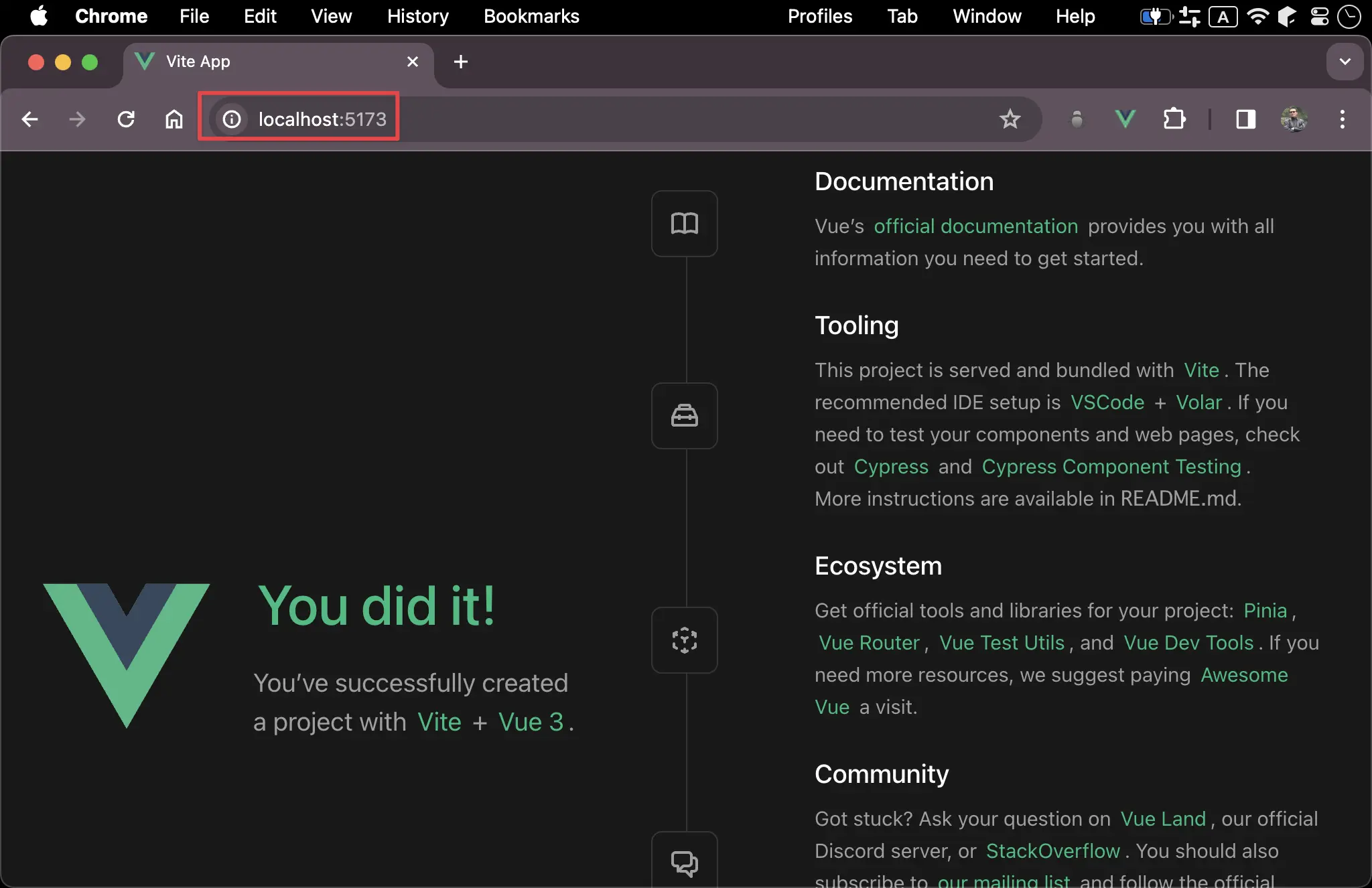The width and height of the screenshot is (1372, 888).
Task: Click the battery status icon
Action: click(x=1156, y=16)
